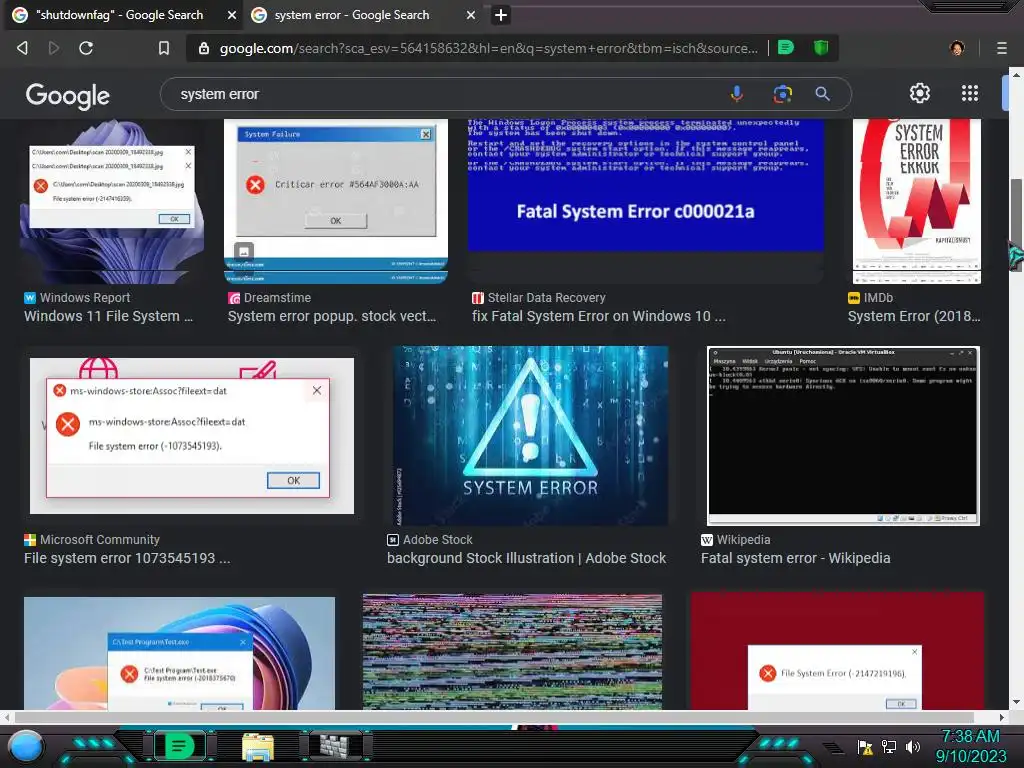
Task: Open glitch noise image result
Action: (x=512, y=652)
